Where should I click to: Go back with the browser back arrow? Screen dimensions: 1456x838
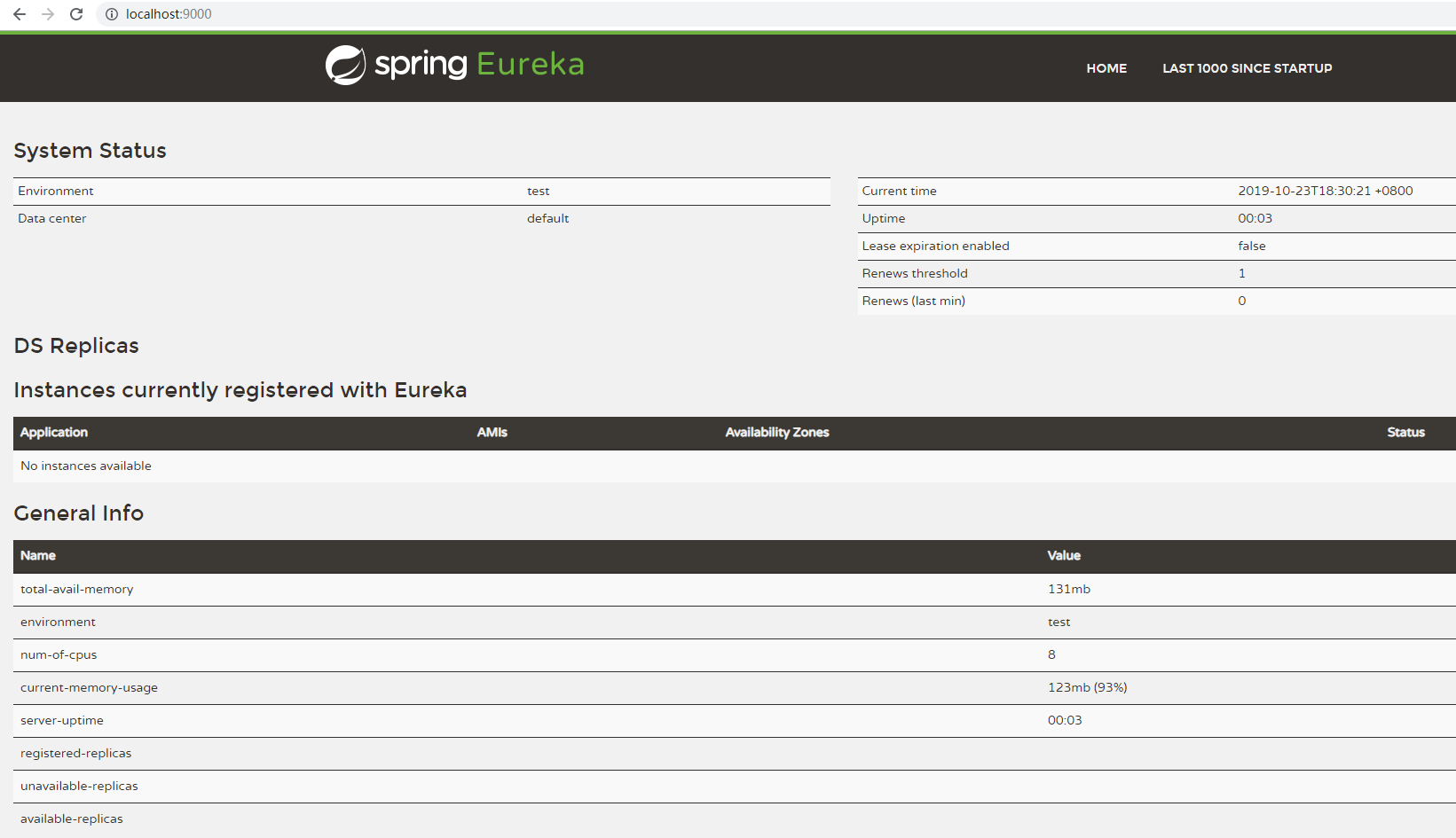click(x=20, y=14)
